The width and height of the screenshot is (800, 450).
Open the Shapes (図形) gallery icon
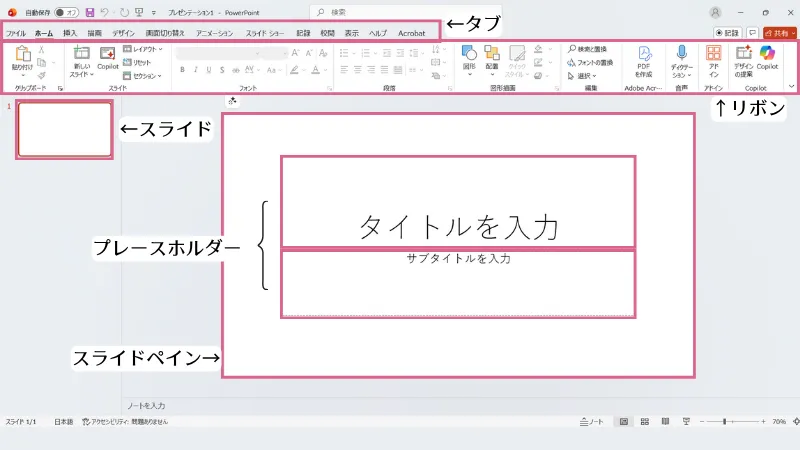click(x=469, y=54)
